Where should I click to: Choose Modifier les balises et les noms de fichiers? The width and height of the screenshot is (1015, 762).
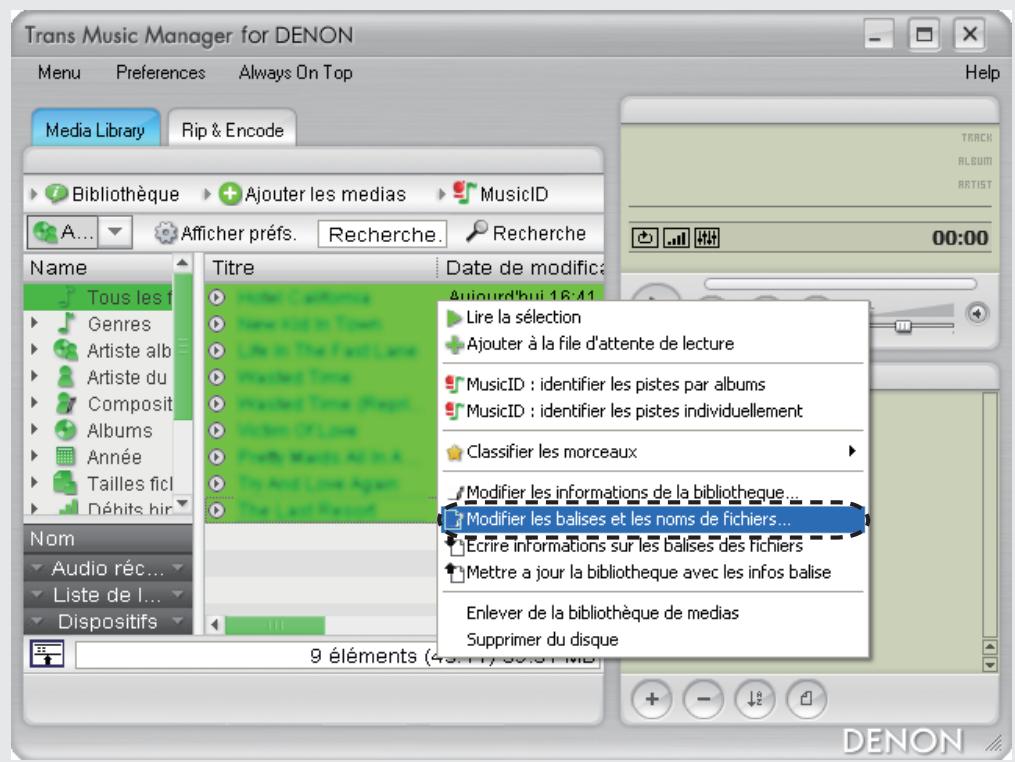click(x=653, y=519)
